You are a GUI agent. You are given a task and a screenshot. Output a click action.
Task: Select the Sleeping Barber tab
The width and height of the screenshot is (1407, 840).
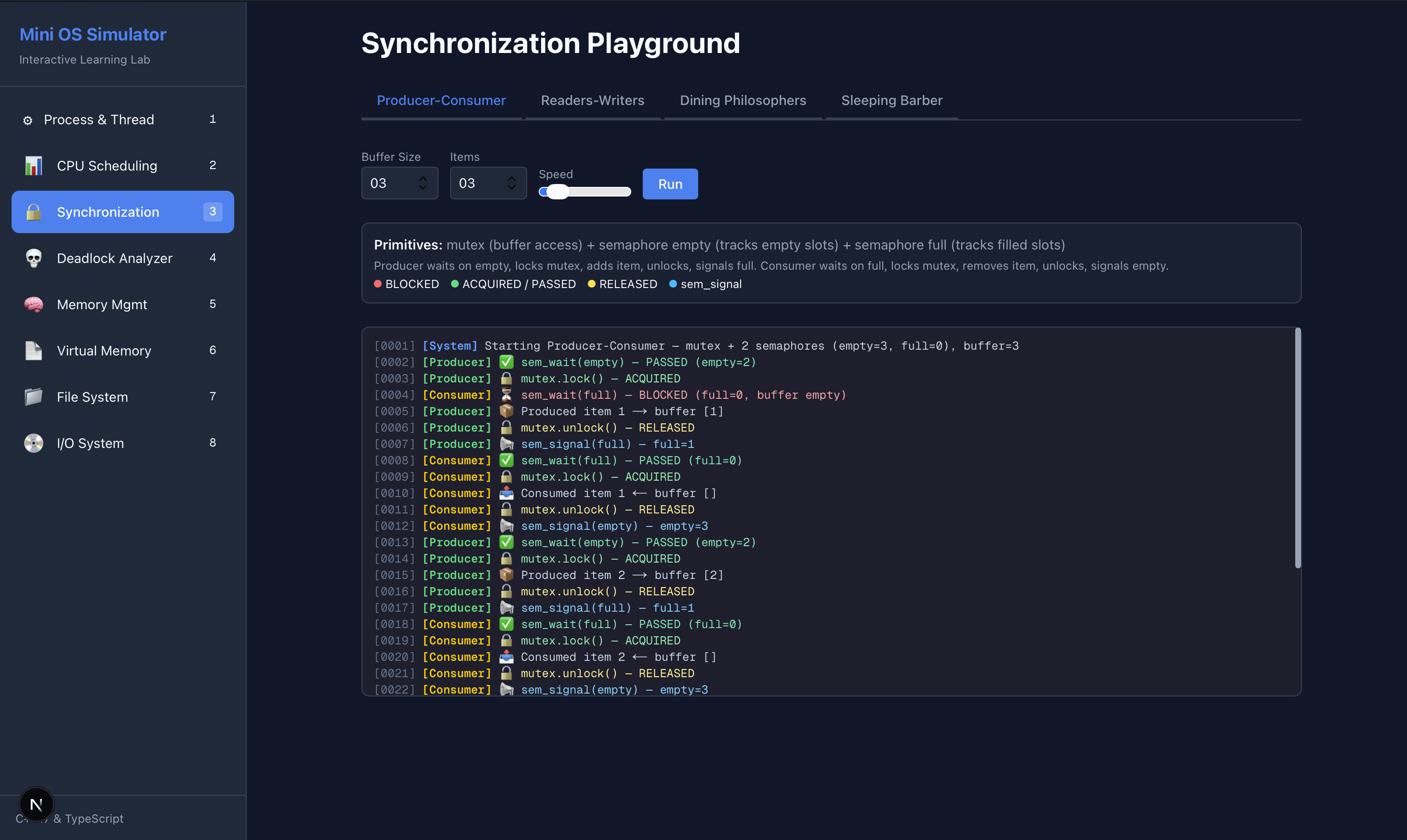coord(891,101)
